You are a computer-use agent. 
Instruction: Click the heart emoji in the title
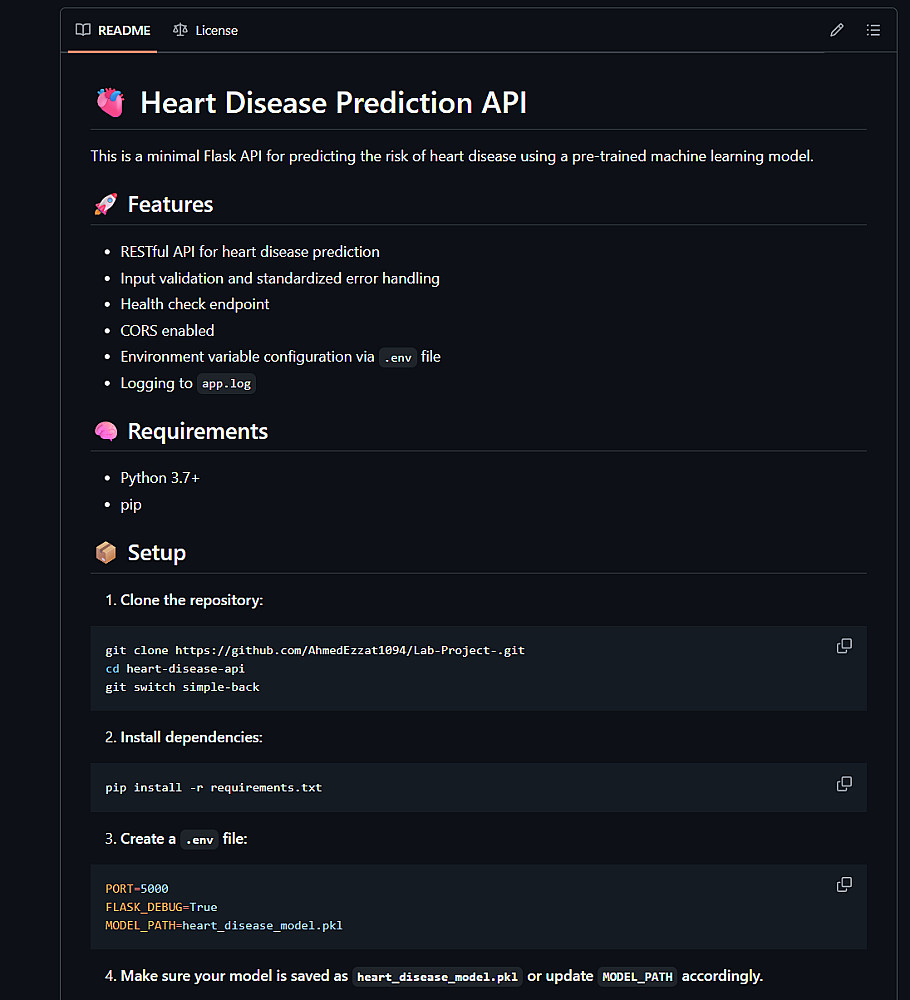110,103
